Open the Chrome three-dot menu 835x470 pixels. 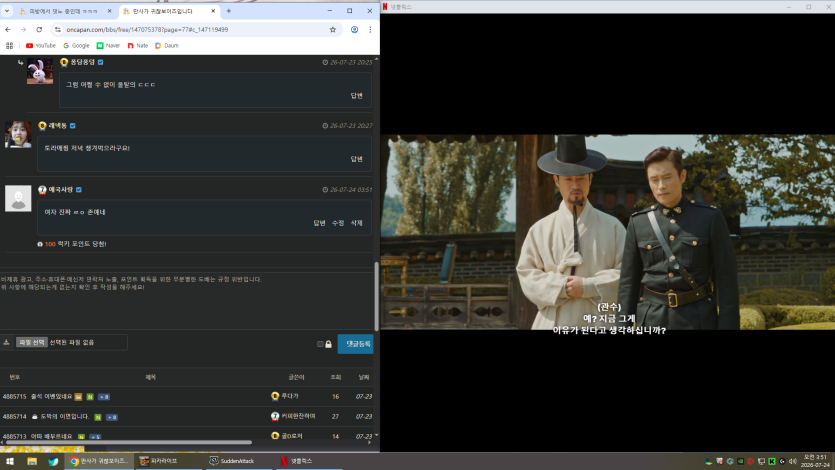coord(370,30)
